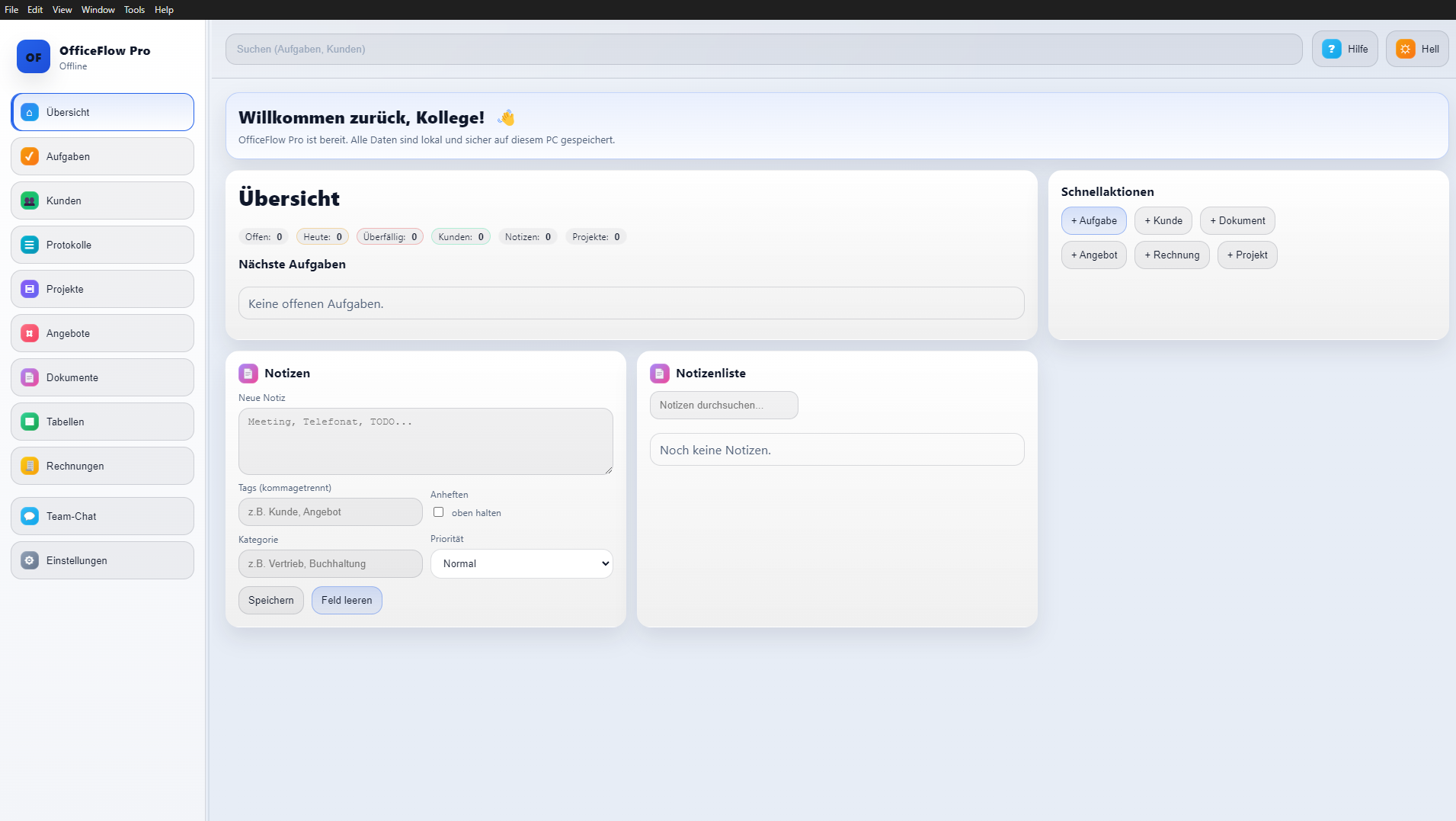Click the yellow Rechnungen icon
Viewport: 1456px width, 821px height.
tap(30, 466)
